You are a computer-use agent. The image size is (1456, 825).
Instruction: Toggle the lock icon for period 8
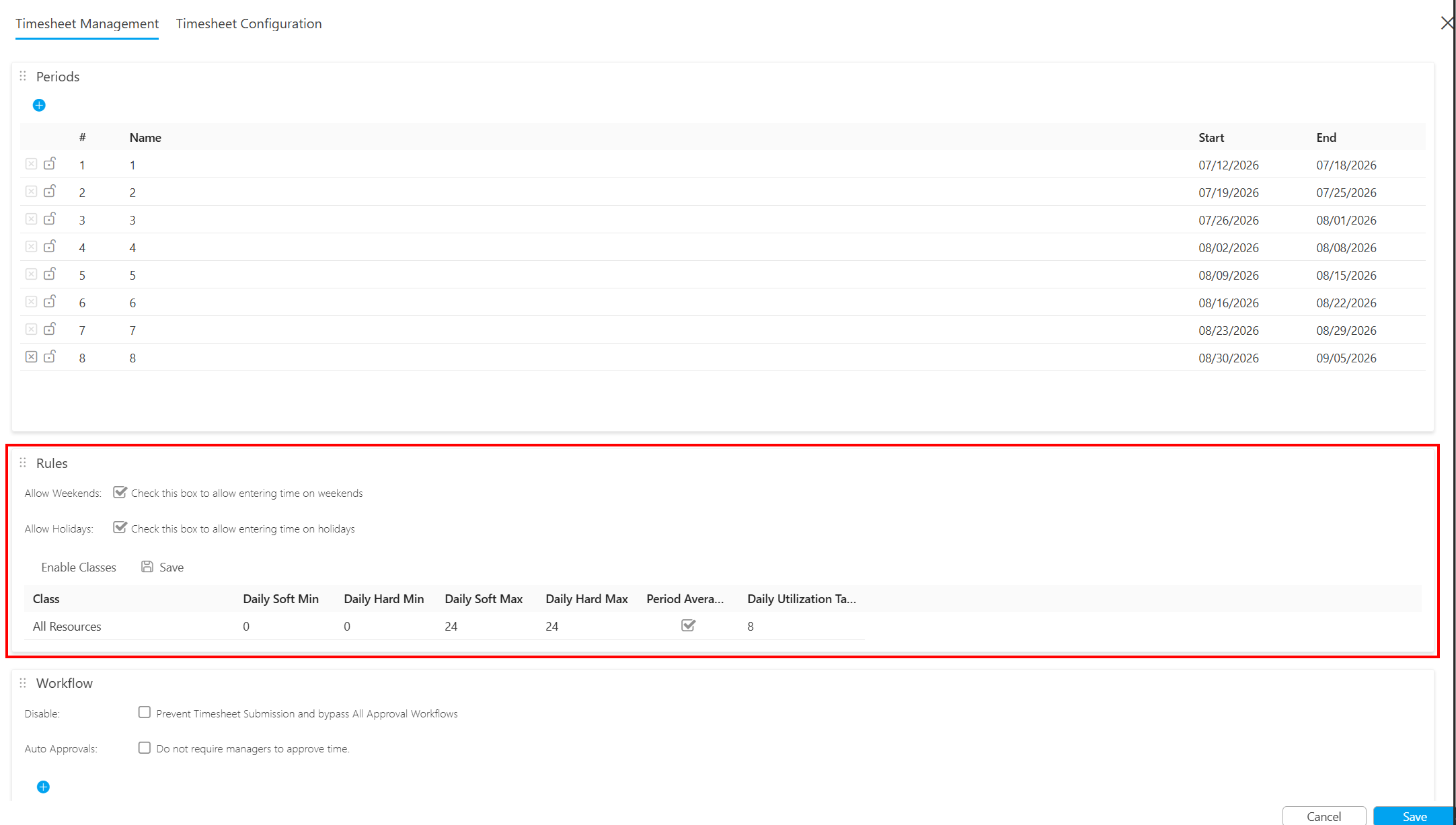50,356
